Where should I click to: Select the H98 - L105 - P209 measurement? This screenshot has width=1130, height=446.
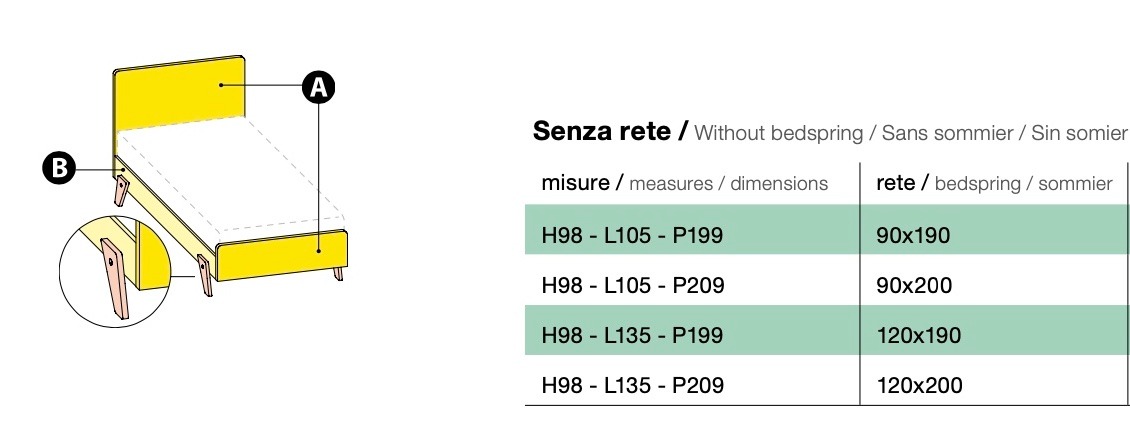click(x=632, y=286)
